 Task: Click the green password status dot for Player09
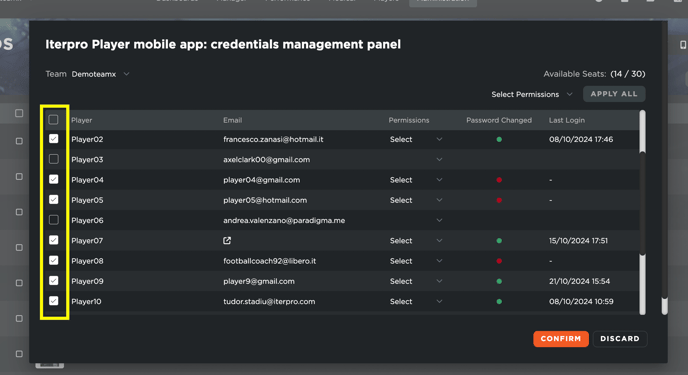pyautogui.click(x=499, y=281)
